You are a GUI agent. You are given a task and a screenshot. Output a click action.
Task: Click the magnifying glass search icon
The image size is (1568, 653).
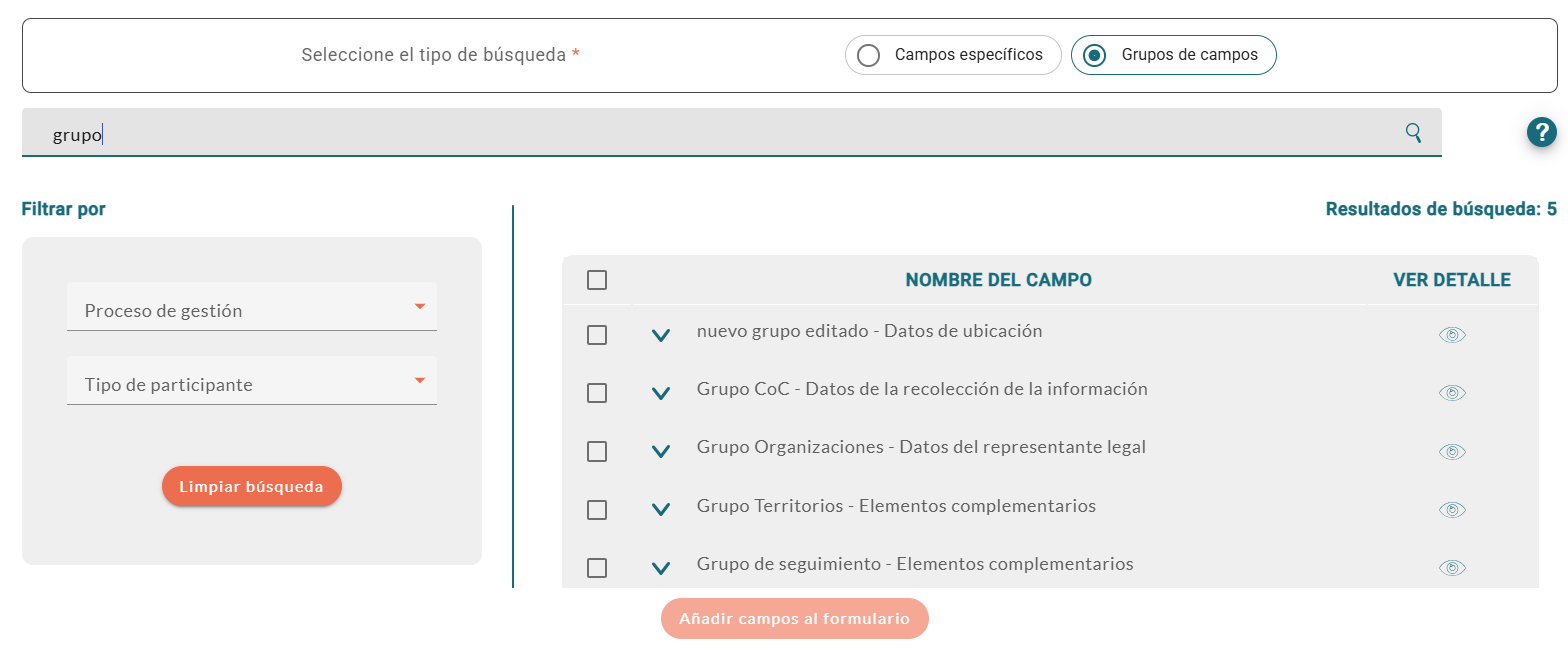click(x=1413, y=133)
